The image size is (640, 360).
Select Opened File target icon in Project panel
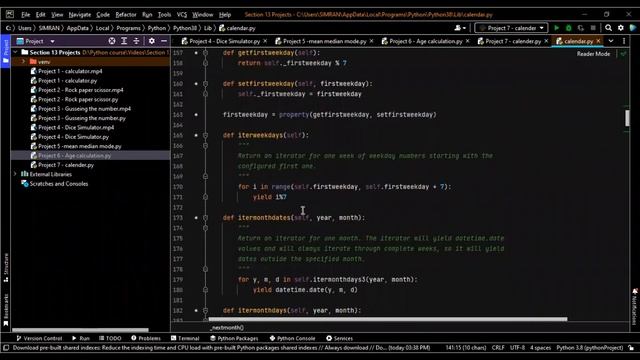click(112, 41)
